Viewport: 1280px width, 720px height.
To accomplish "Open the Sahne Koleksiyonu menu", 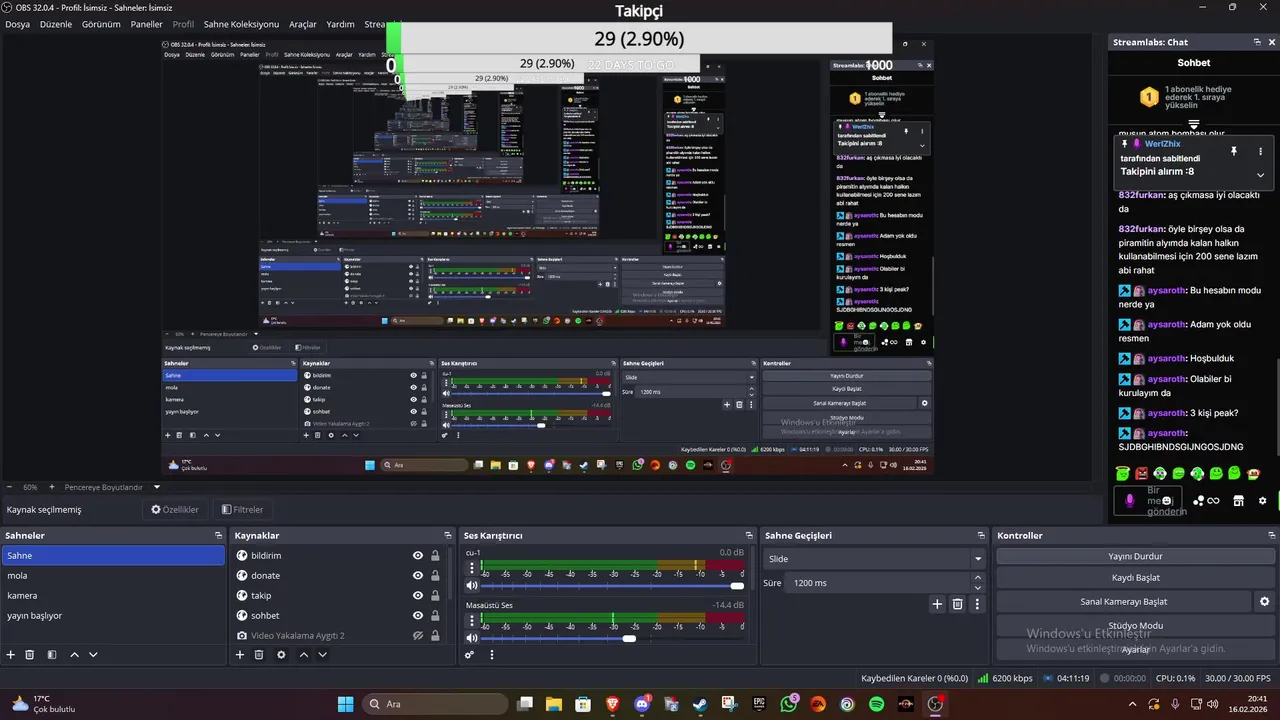I will click(x=241, y=24).
